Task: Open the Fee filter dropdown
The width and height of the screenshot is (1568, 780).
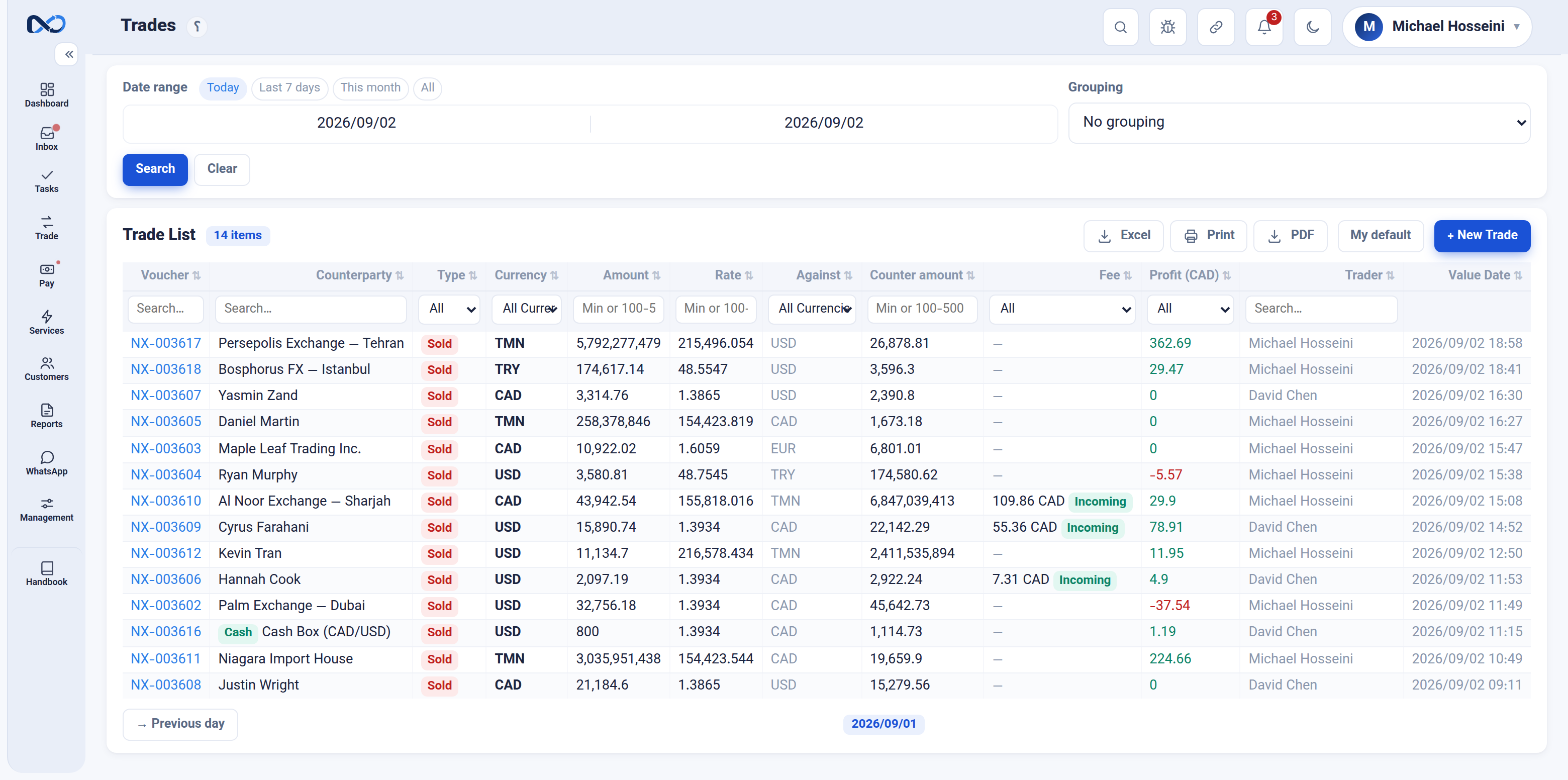Action: [1062, 309]
